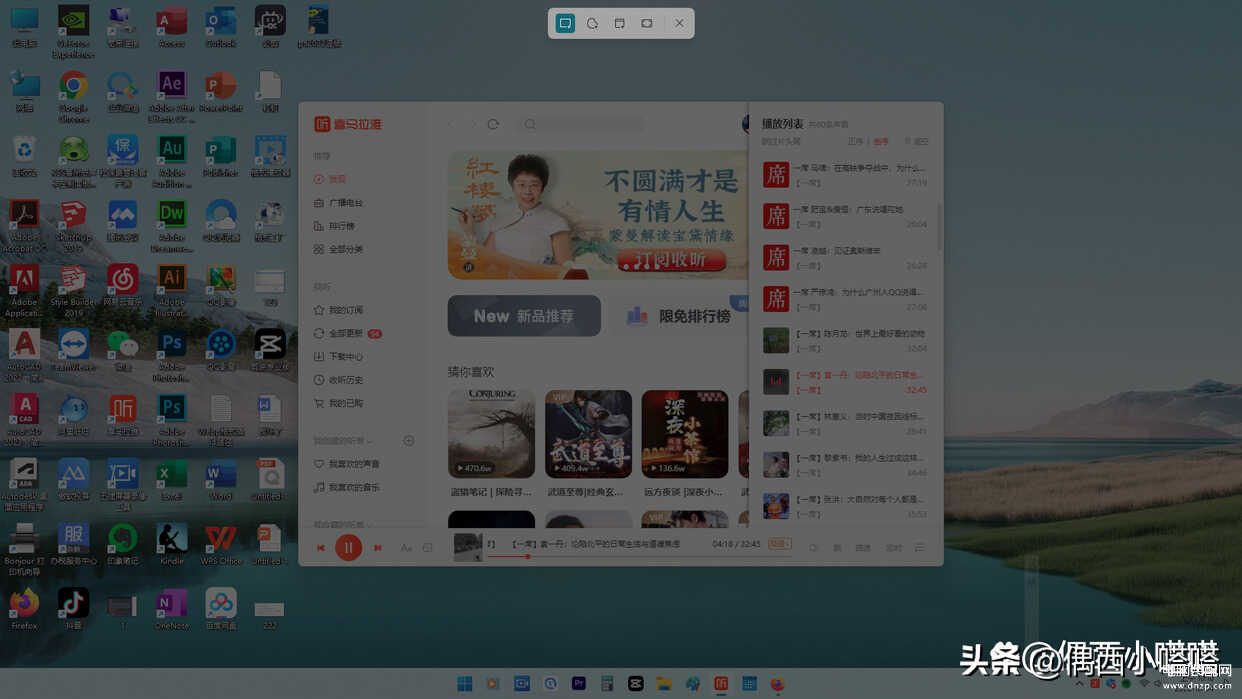Viewport: 1242px width, 699px height.
Task: Switch to window snip mode
Action: click(x=619, y=23)
